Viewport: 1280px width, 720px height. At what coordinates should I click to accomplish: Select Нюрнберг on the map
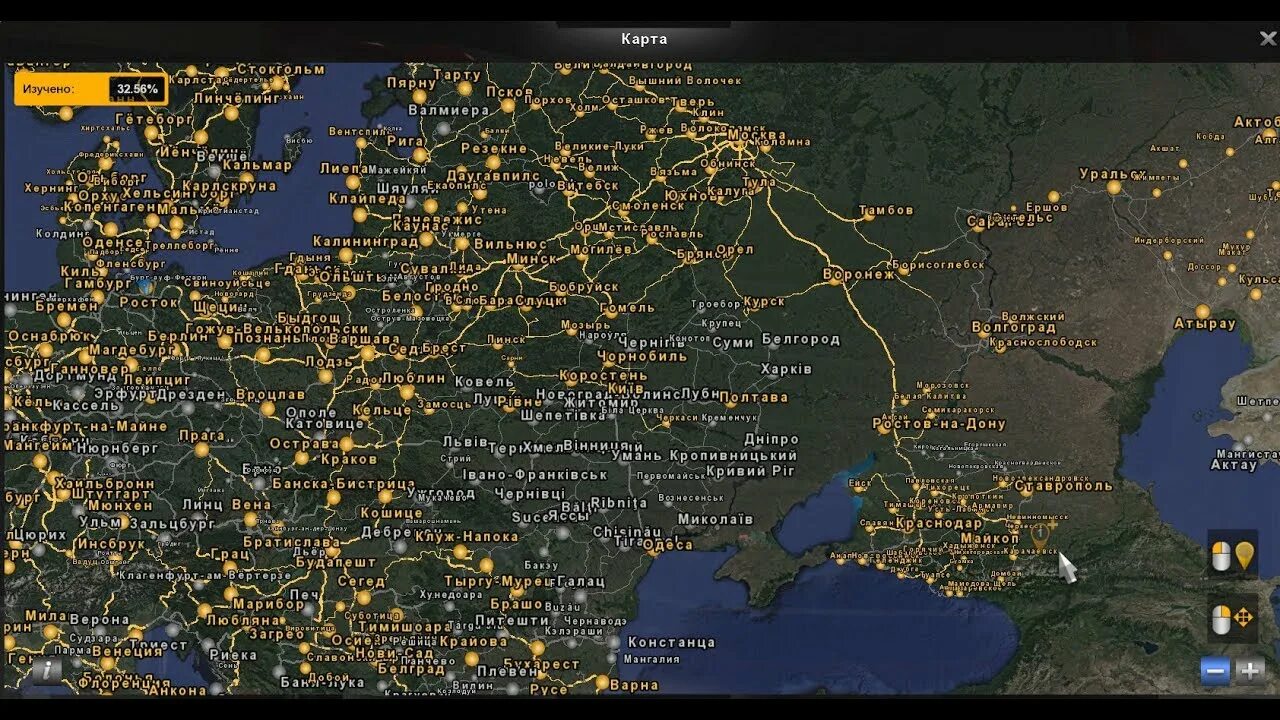120,449
